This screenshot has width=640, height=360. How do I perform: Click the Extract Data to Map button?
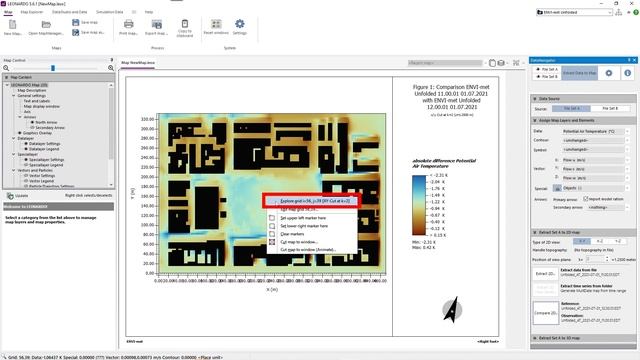580,73
